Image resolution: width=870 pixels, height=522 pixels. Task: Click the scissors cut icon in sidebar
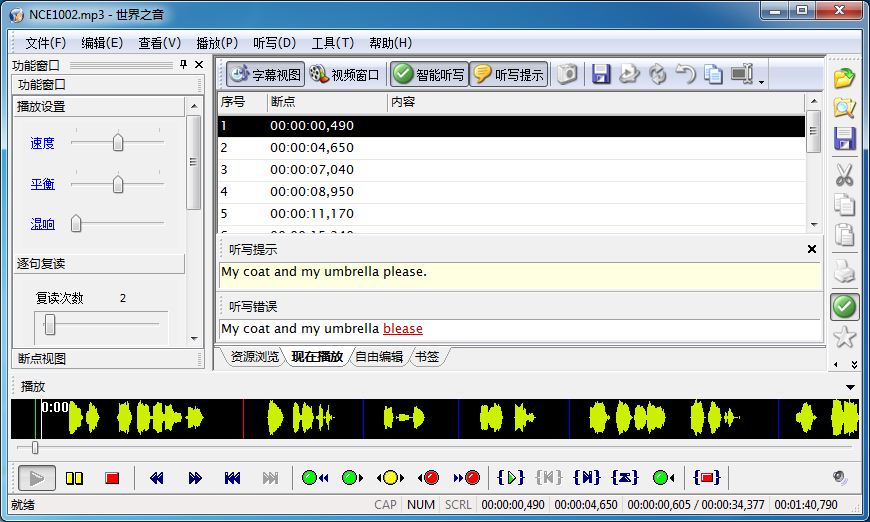[x=844, y=174]
